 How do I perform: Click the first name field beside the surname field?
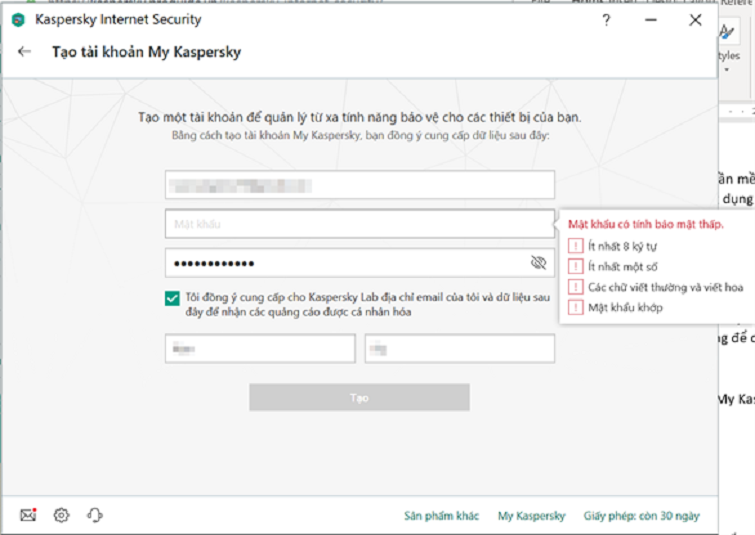tap(260, 349)
